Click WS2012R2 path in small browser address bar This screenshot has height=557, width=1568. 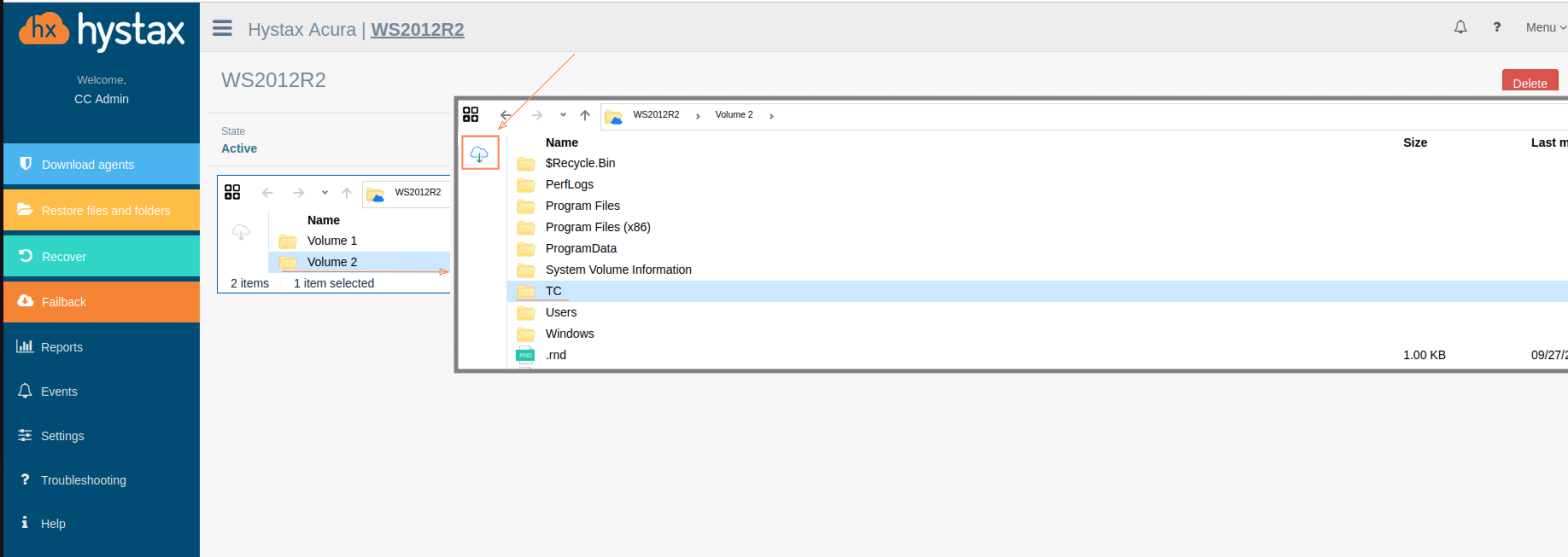point(418,192)
